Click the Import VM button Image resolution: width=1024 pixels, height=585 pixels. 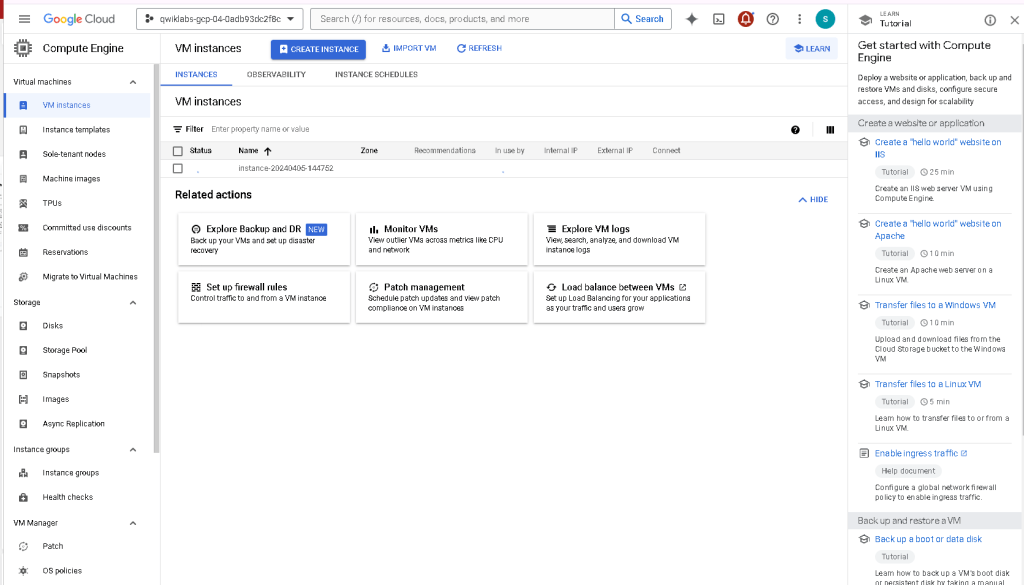[x=409, y=48]
